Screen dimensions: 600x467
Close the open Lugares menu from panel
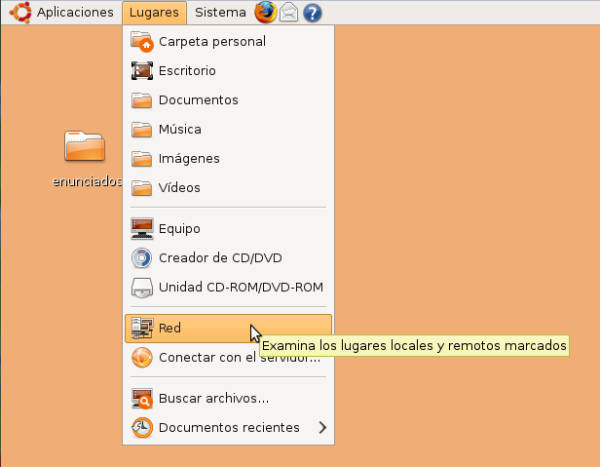tap(155, 12)
